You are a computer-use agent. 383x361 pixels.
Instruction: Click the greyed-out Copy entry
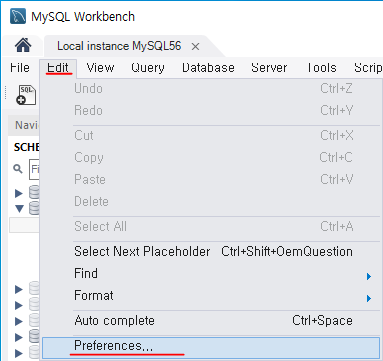(x=211, y=158)
